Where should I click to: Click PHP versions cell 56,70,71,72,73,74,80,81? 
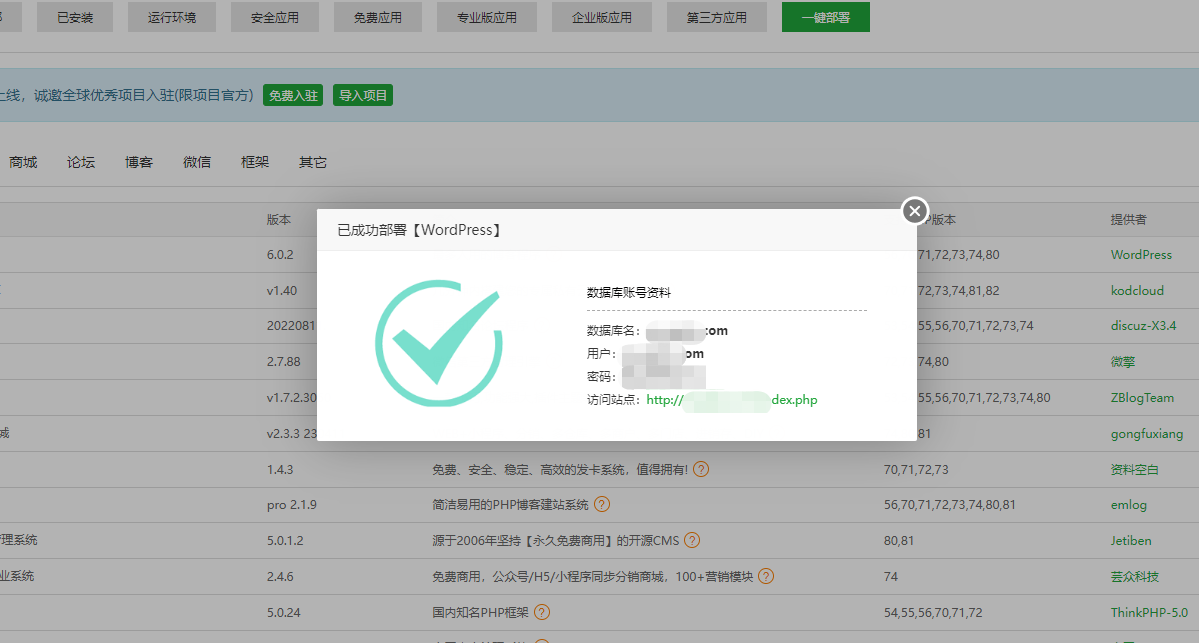coord(950,505)
